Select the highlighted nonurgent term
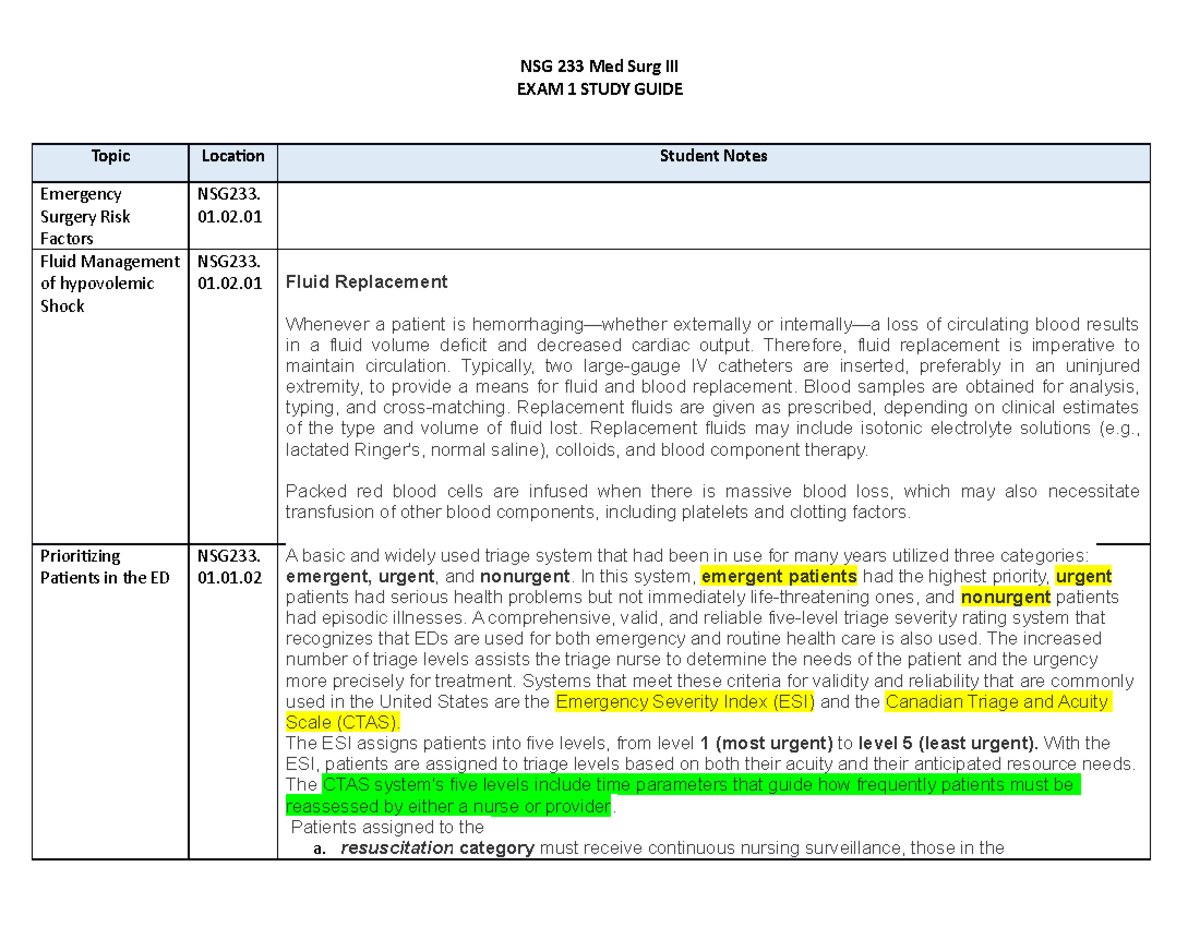This screenshot has width=1200, height=927. [x=1005, y=597]
